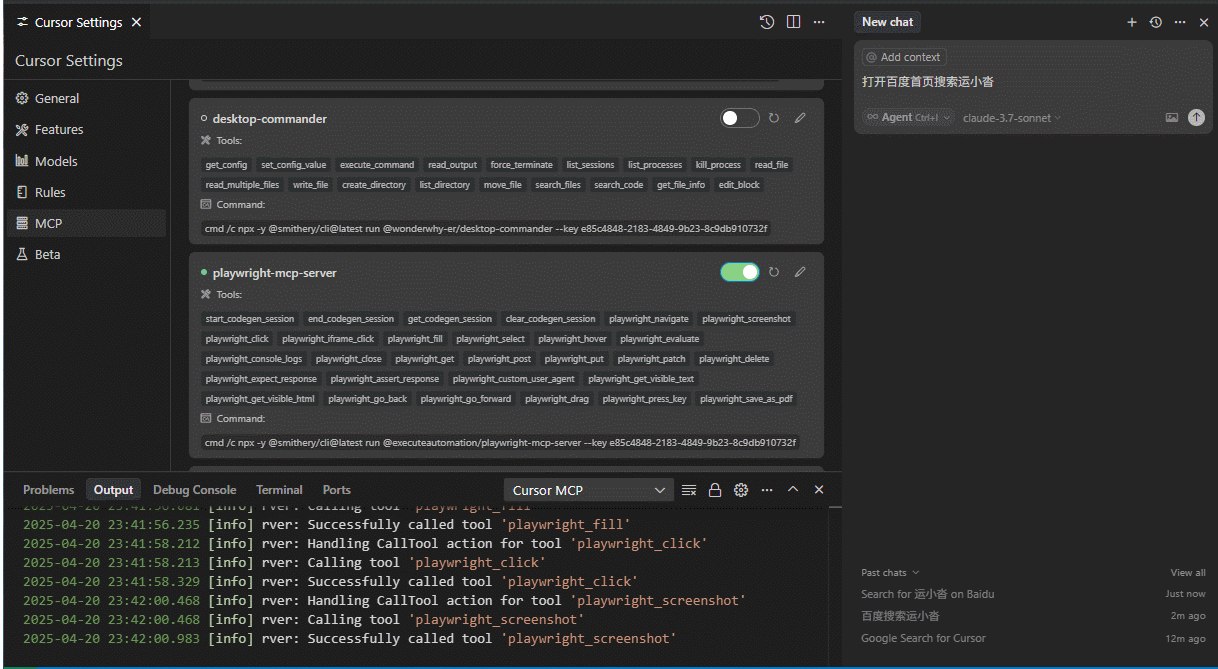Enable the desktop-commander server toggle
The width and height of the screenshot is (1218, 669).
(x=740, y=118)
